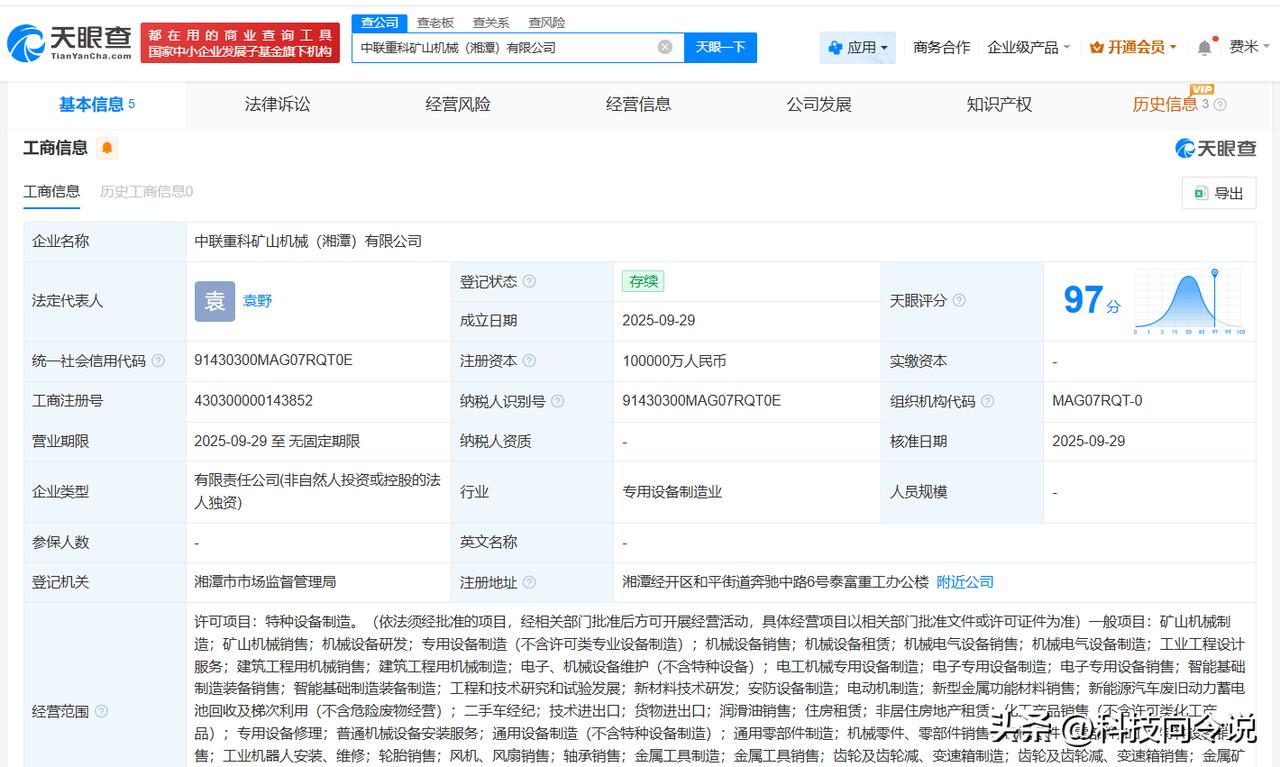The width and height of the screenshot is (1280, 767).
Task: Click the 经营范围 description paragraph
Action: [720, 688]
